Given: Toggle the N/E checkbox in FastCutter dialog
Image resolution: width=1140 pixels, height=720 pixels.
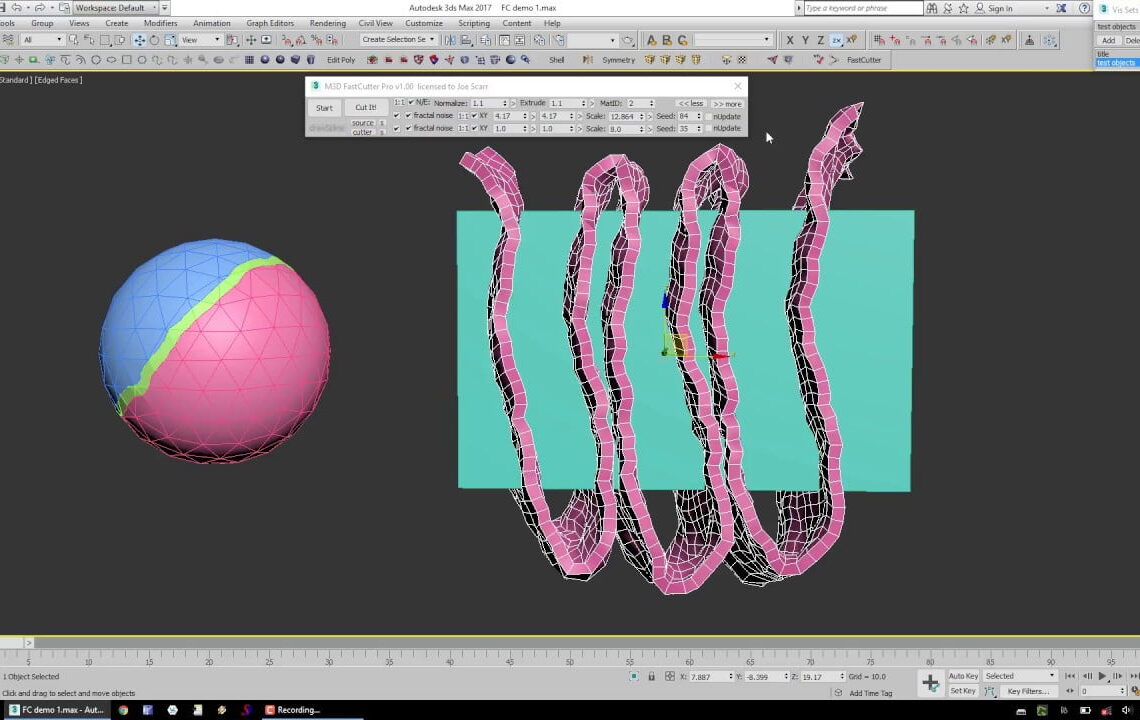Looking at the screenshot, I should click(x=410, y=103).
